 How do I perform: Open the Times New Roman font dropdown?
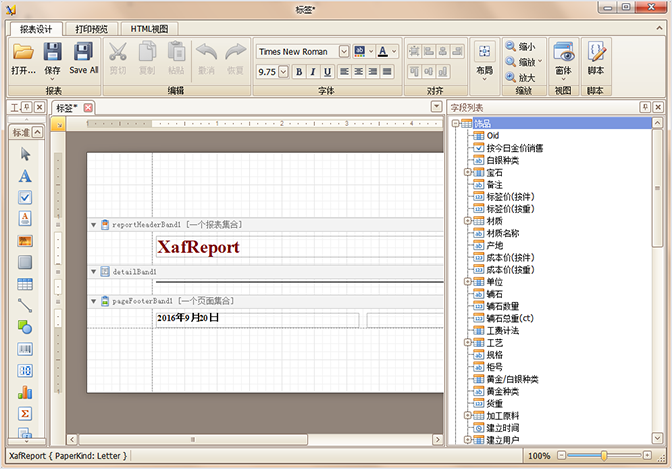pyautogui.click(x=344, y=51)
